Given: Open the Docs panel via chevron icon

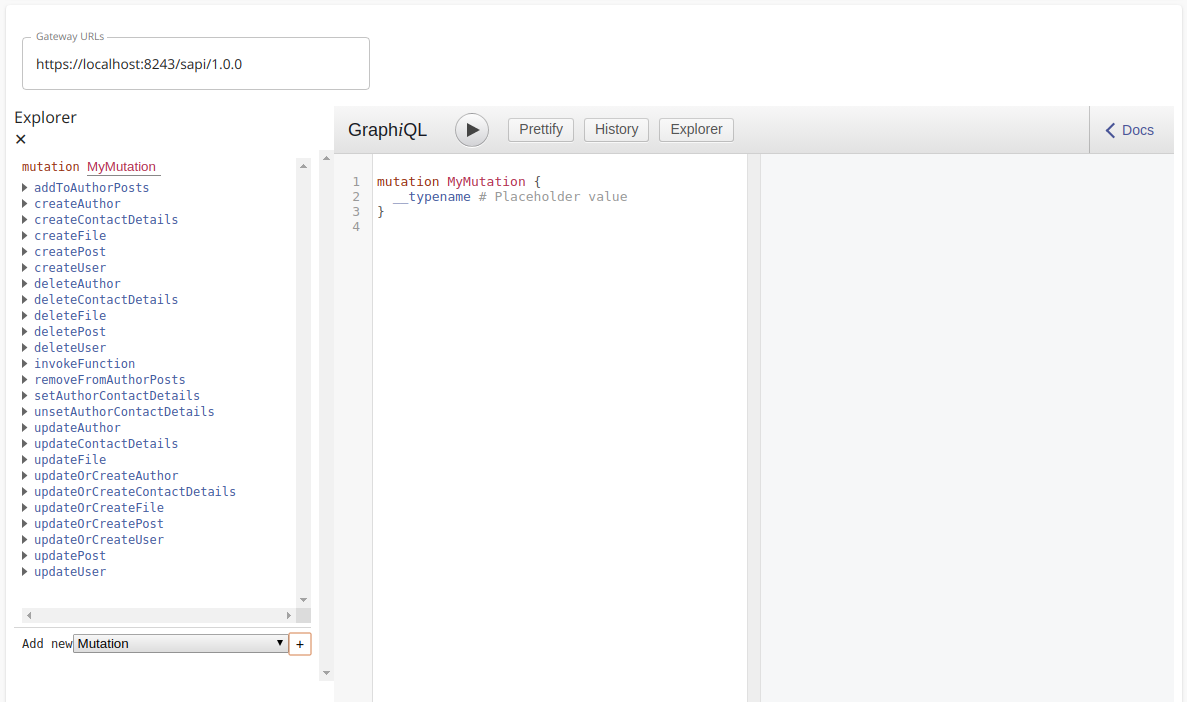Looking at the screenshot, I should [1130, 129].
